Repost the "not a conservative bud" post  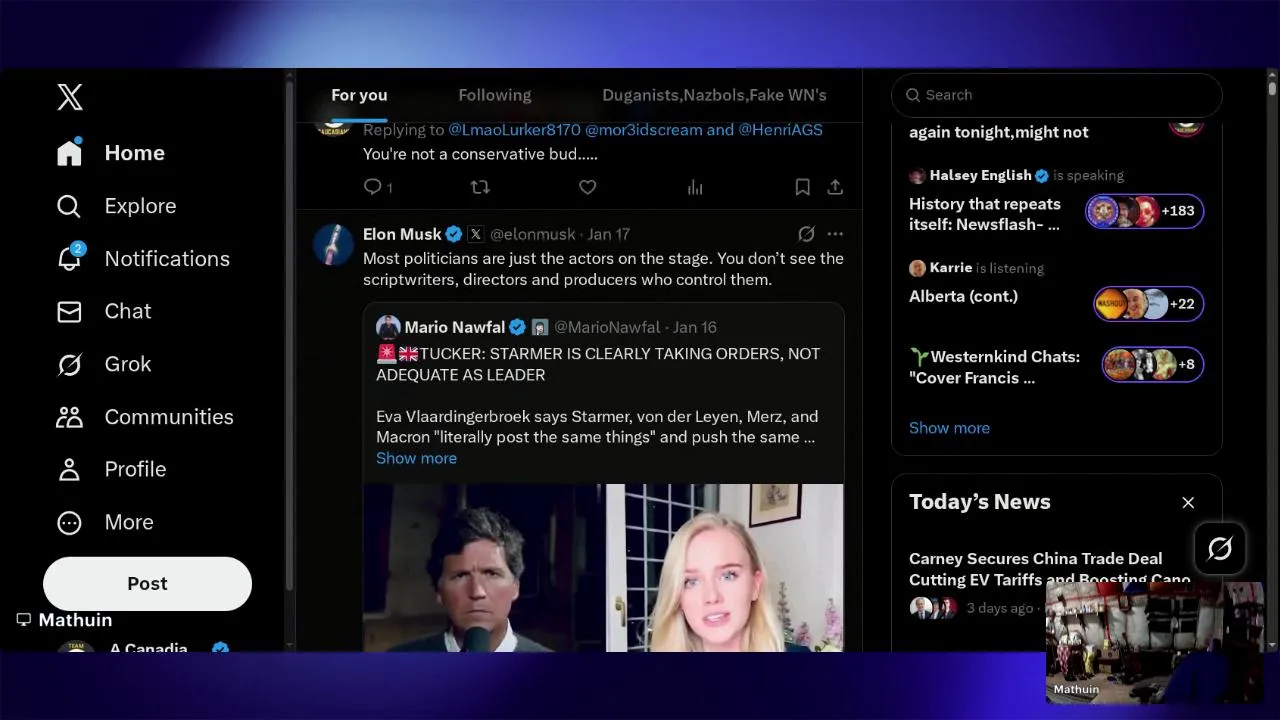480,187
